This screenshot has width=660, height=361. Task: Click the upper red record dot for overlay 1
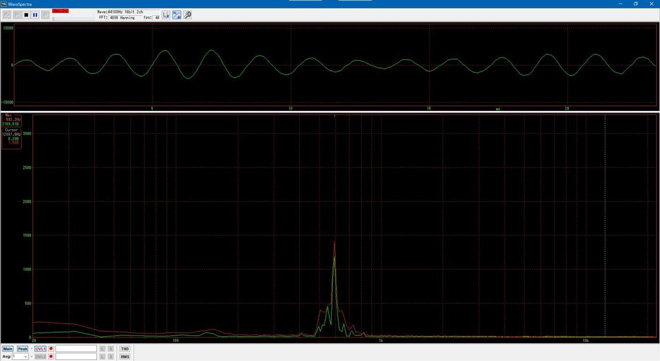pyautogui.click(x=51, y=349)
